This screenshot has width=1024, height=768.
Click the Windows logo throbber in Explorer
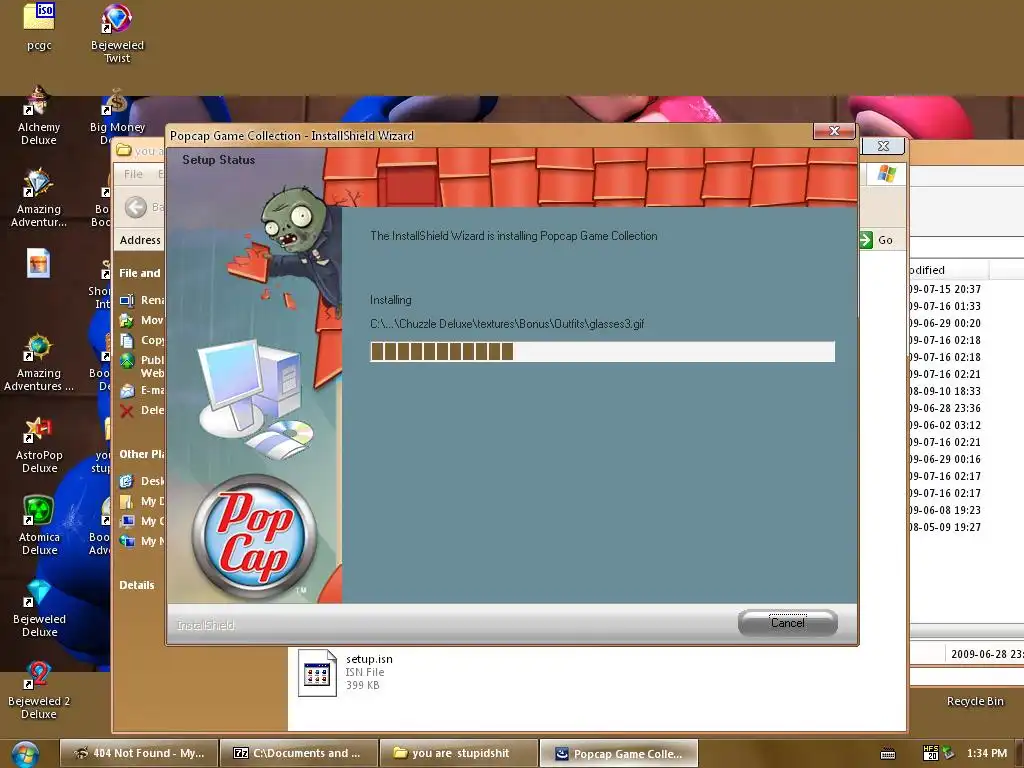point(886,174)
